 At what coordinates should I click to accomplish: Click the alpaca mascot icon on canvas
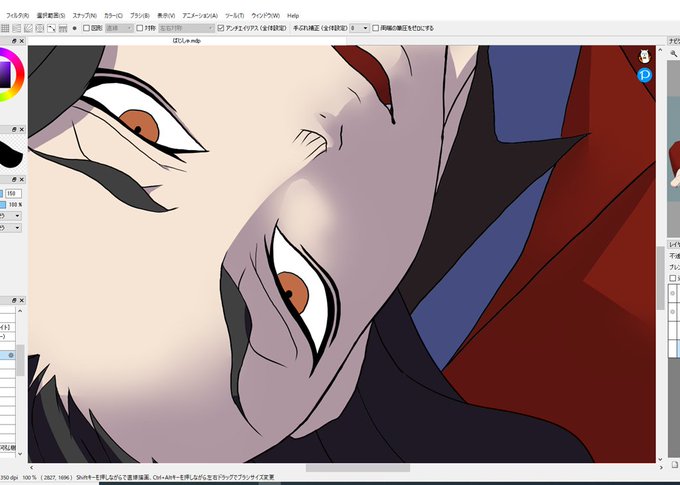point(644,56)
